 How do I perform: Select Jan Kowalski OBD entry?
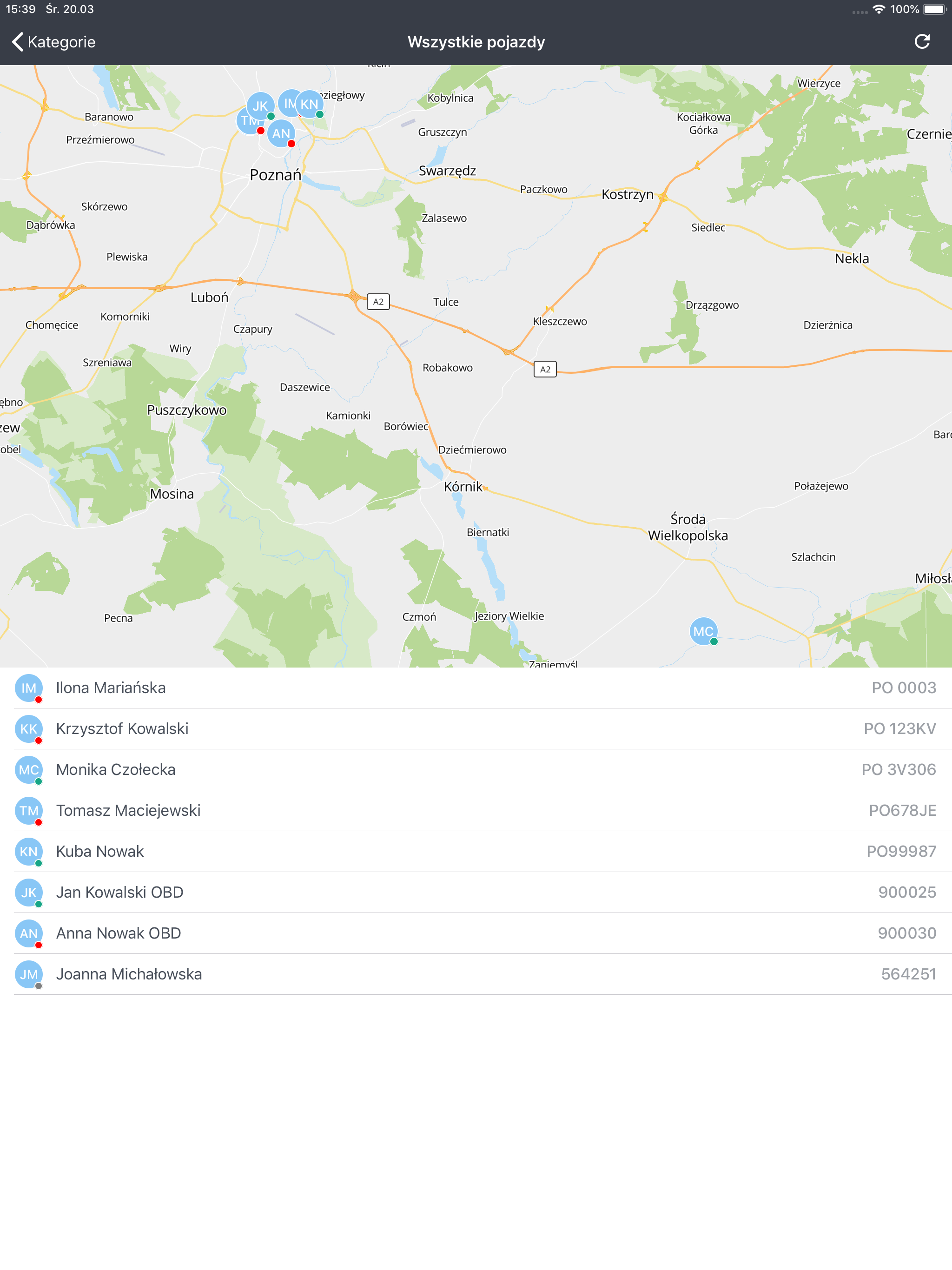(x=119, y=892)
